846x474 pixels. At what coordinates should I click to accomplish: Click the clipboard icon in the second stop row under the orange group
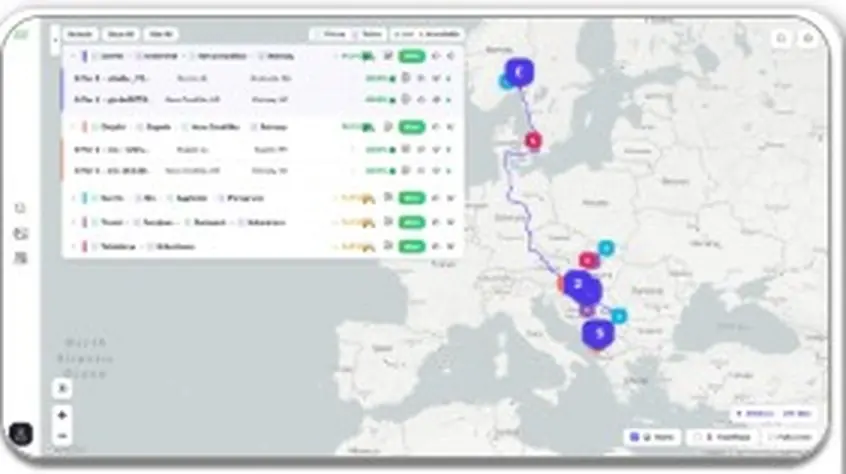click(x=406, y=170)
